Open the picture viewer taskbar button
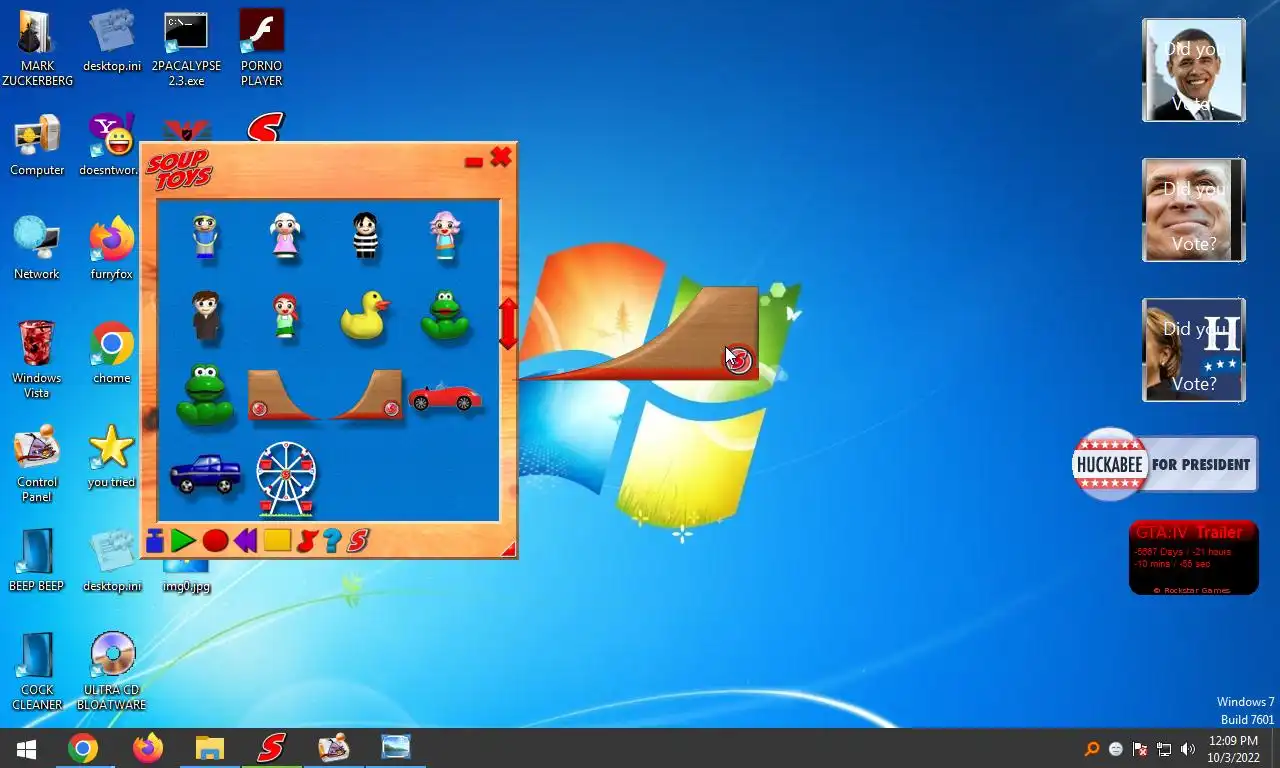The image size is (1280, 768). coord(396,748)
